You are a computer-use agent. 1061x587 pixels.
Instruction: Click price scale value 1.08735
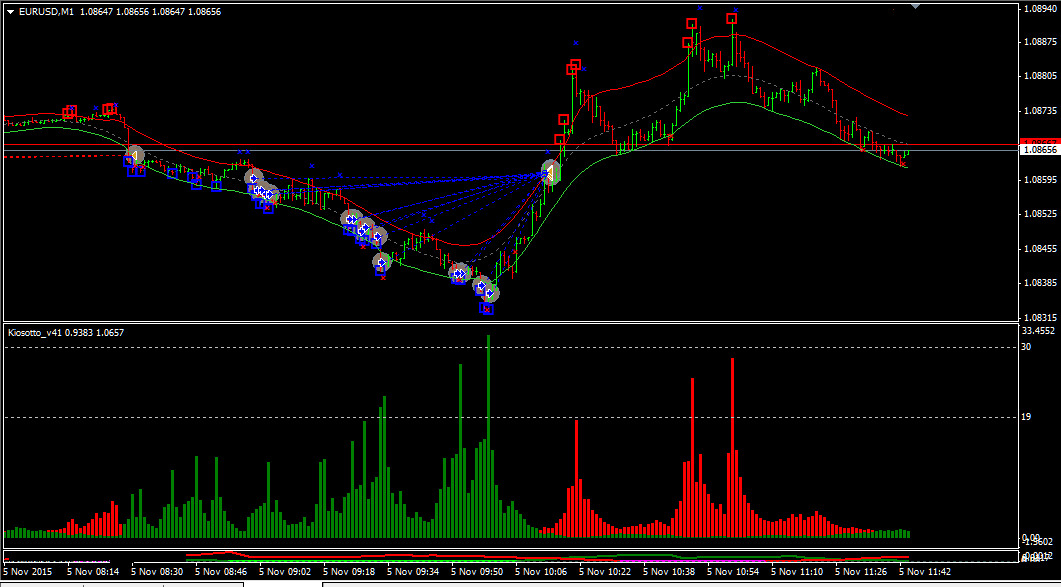pos(1041,110)
